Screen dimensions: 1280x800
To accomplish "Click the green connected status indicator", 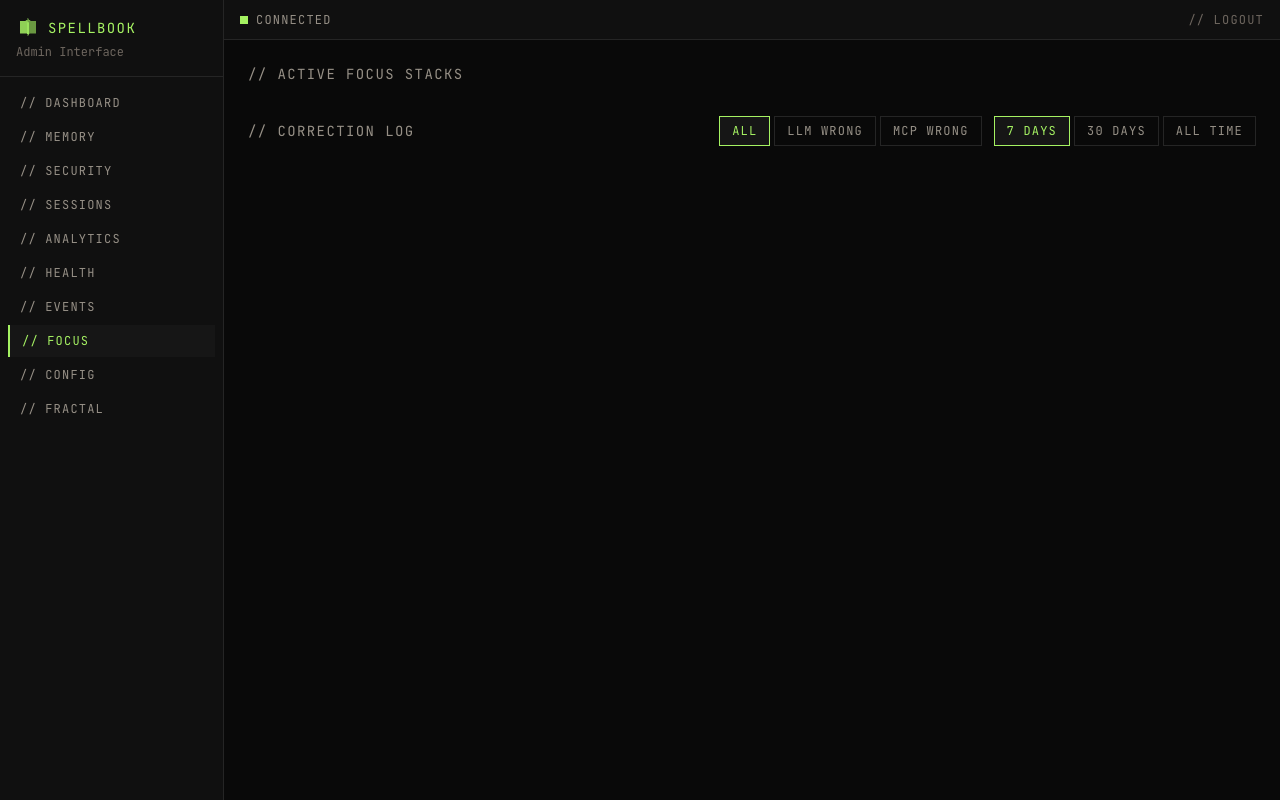I will coord(244,20).
